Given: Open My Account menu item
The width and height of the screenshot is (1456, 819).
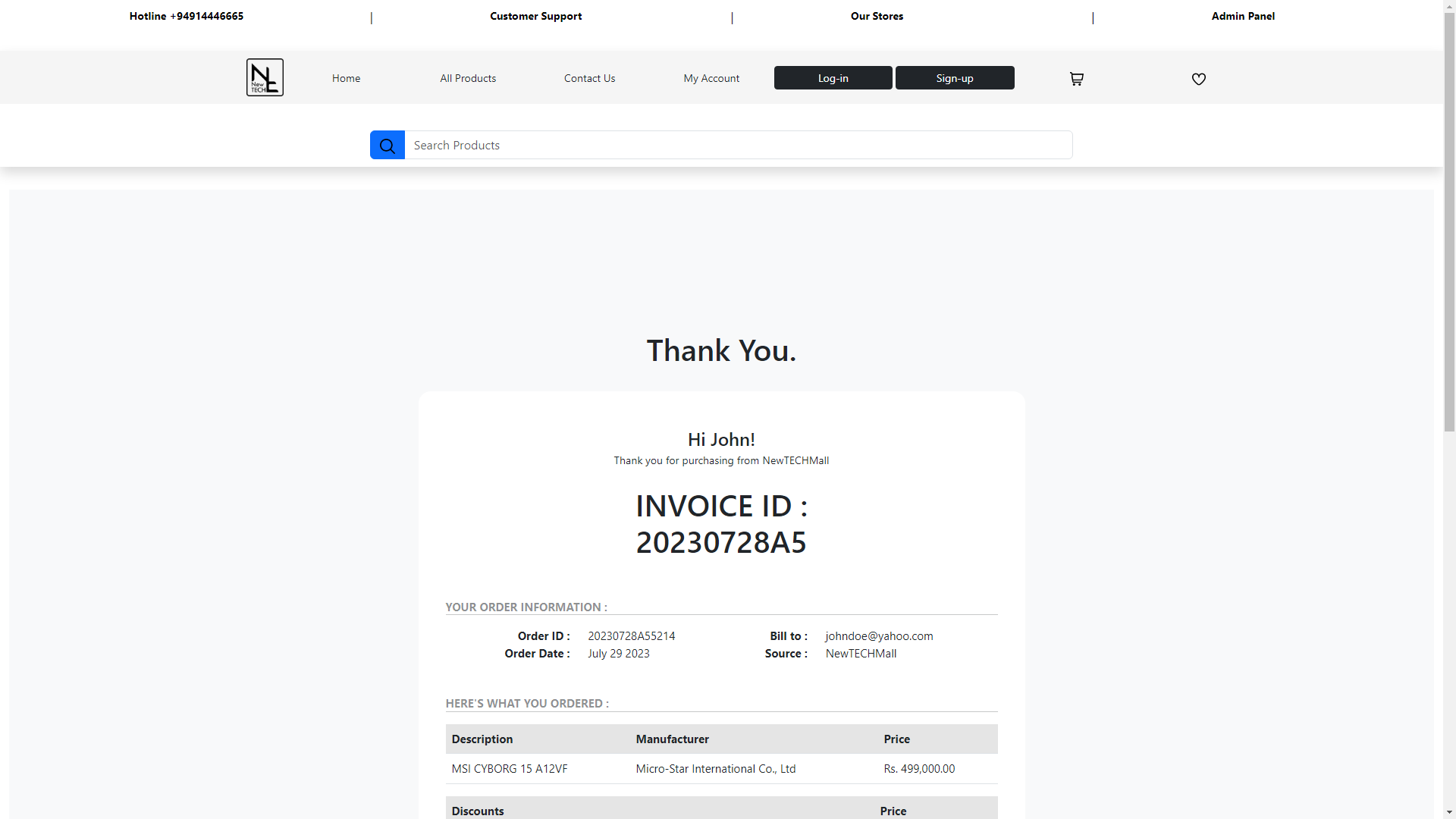Looking at the screenshot, I should [711, 78].
